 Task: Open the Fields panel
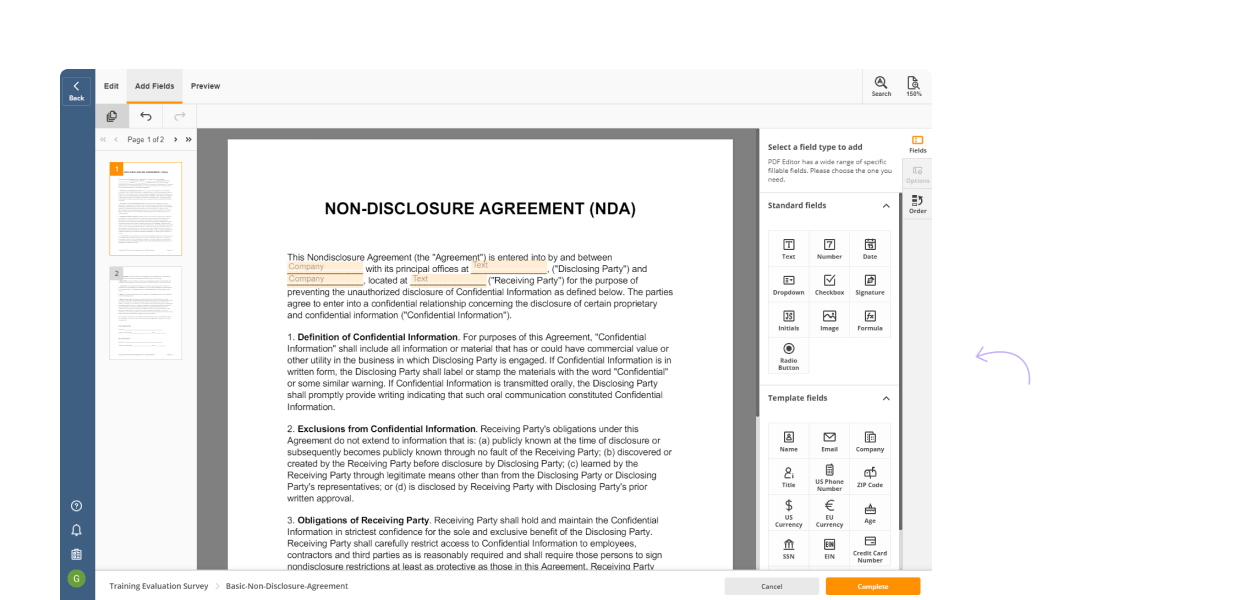pyautogui.click(x=916, y=143)
